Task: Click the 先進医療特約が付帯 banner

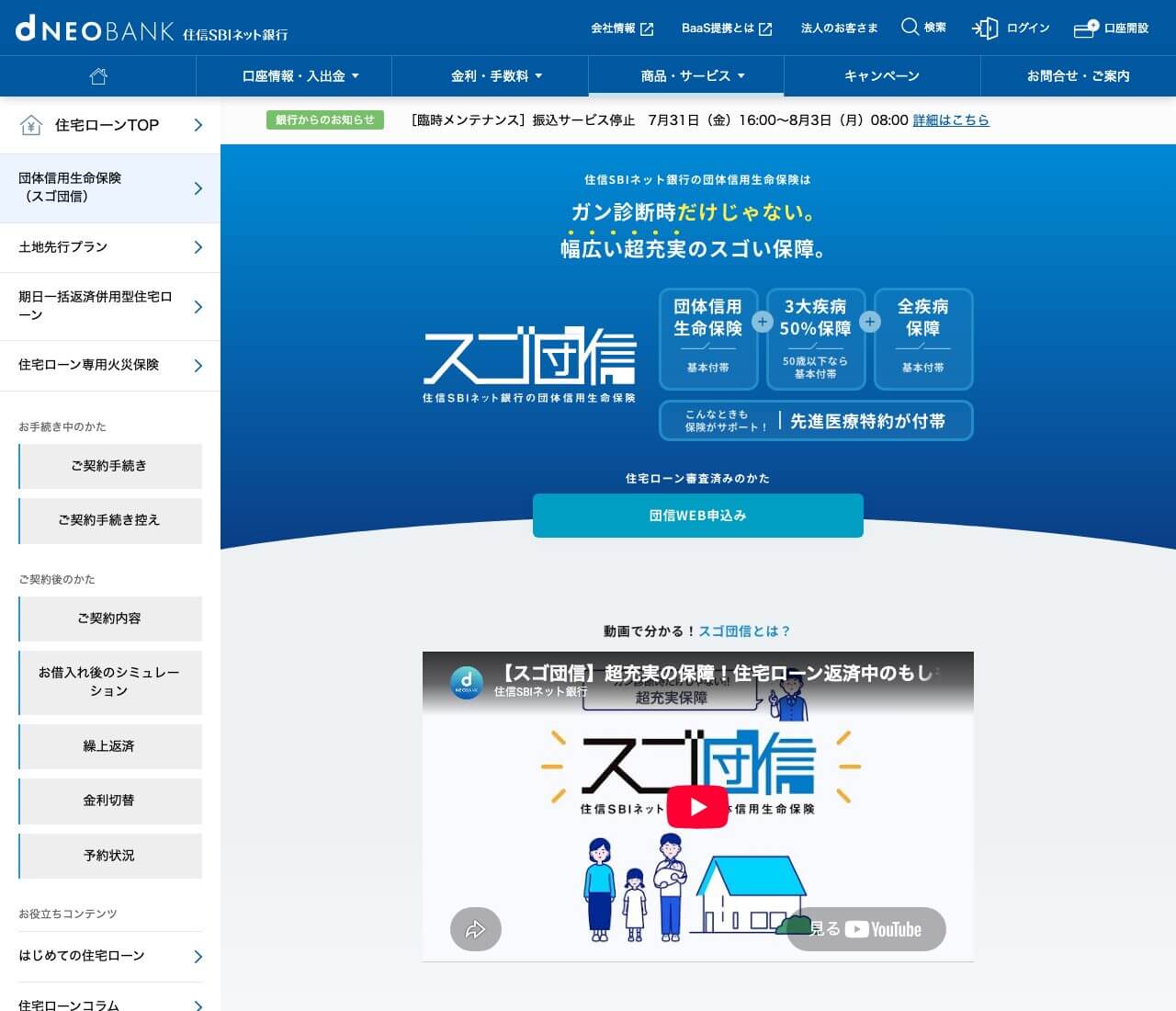Action: [x=816, y=421]
